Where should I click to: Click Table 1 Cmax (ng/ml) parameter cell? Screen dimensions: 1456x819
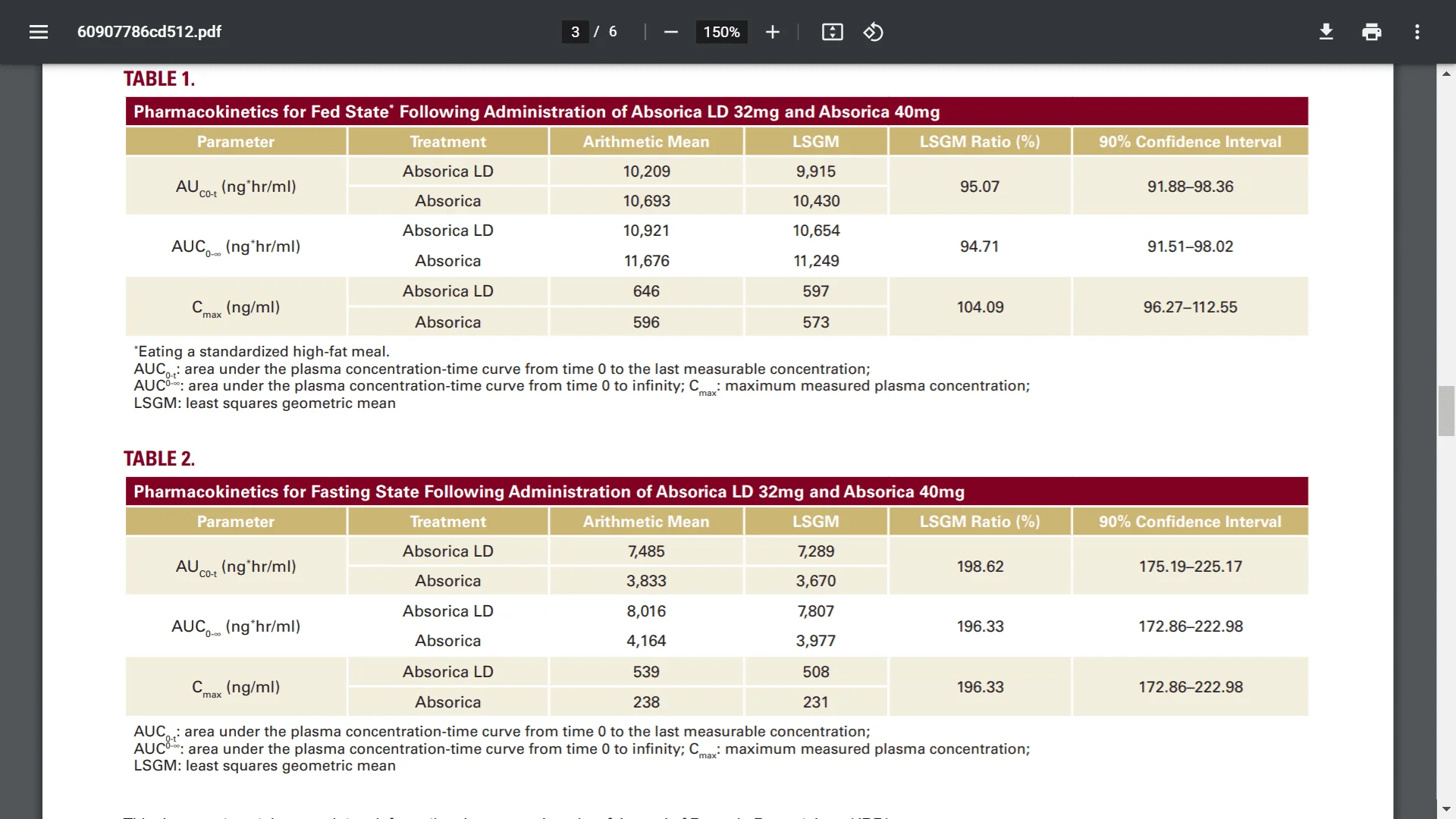236,307
